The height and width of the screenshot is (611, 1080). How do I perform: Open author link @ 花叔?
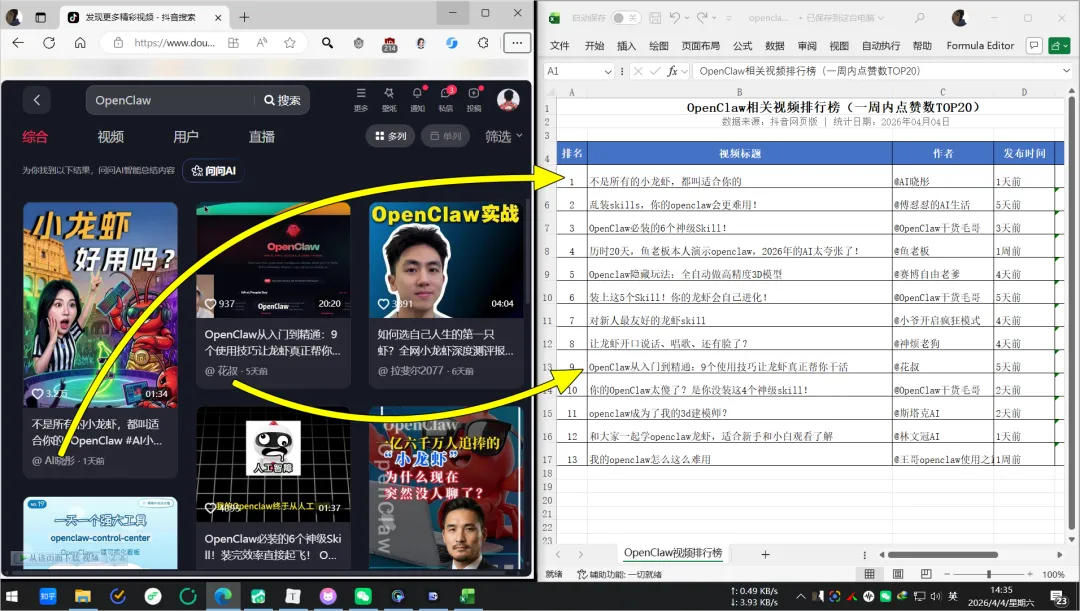click(221, 371)
